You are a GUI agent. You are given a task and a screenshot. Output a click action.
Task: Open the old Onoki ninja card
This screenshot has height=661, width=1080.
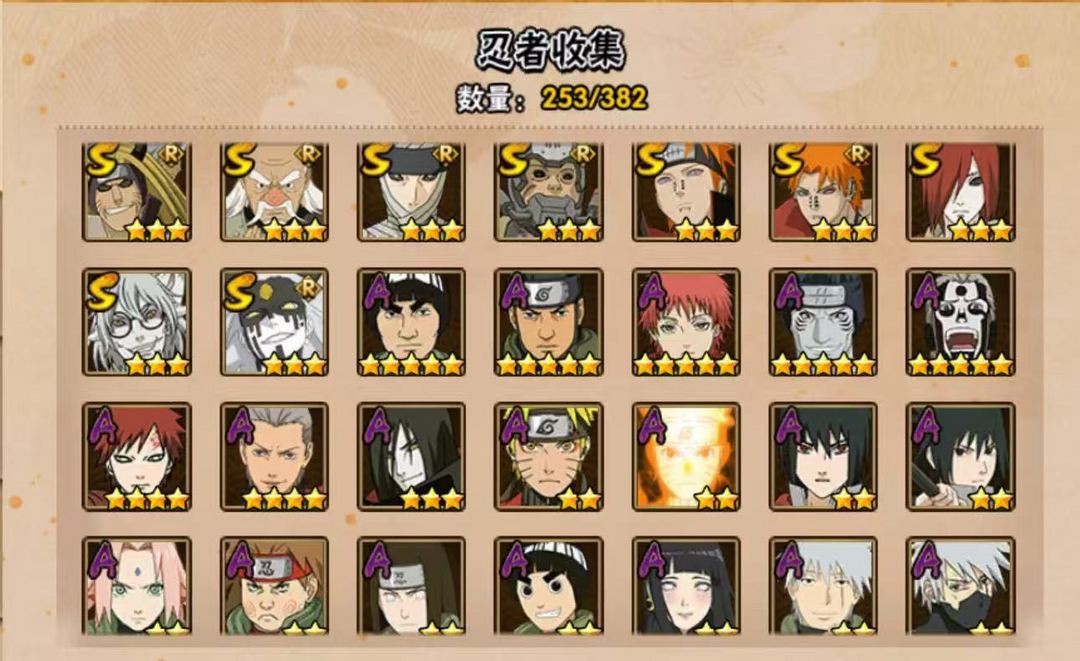point(274,192)
